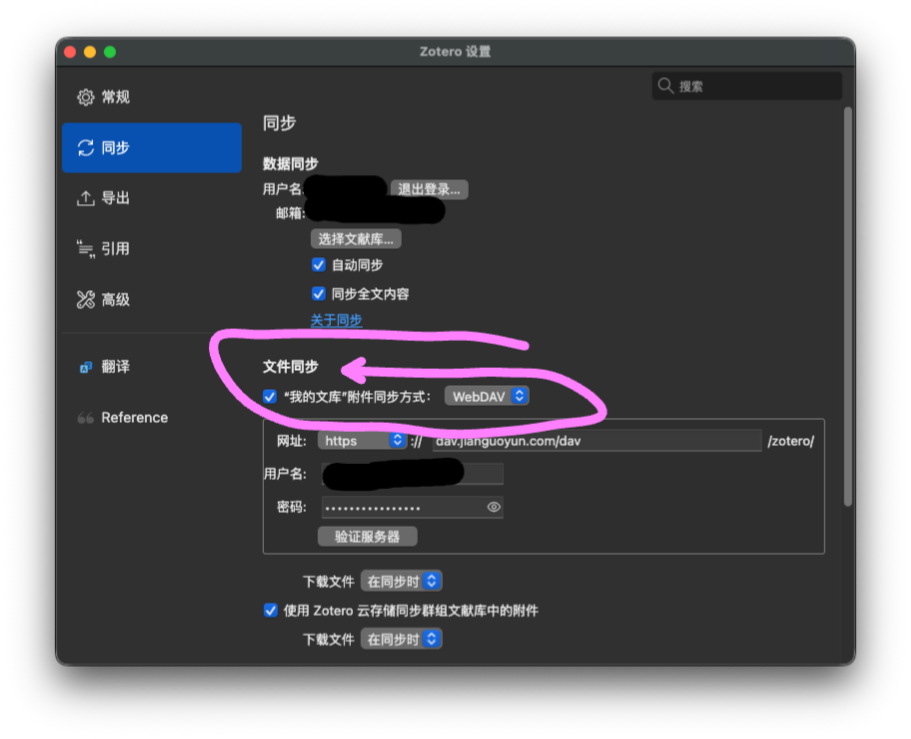Focus the 搜索 search field
The image size is (911, 739).
coord(747,86)
